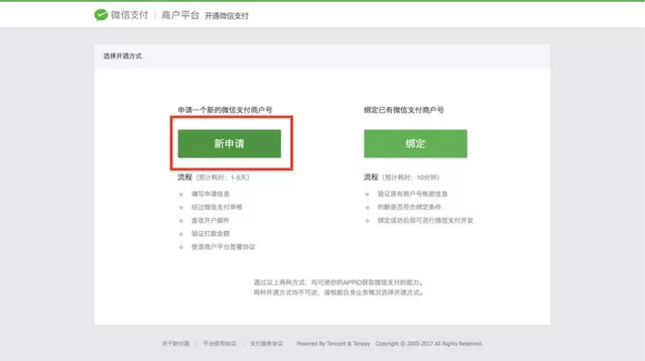Open the 关于财付通 footer link

[x=175, y=343]
